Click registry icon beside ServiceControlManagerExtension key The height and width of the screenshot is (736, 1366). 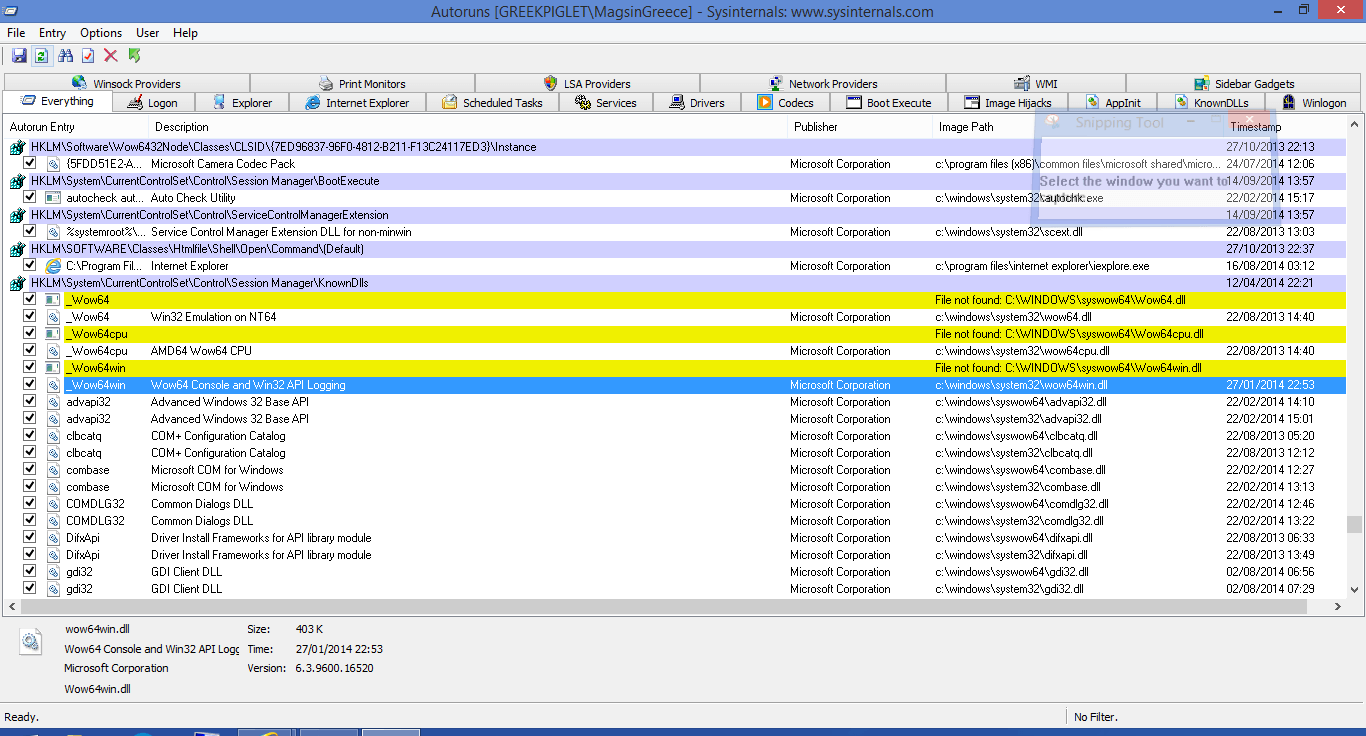coord(17,215)
